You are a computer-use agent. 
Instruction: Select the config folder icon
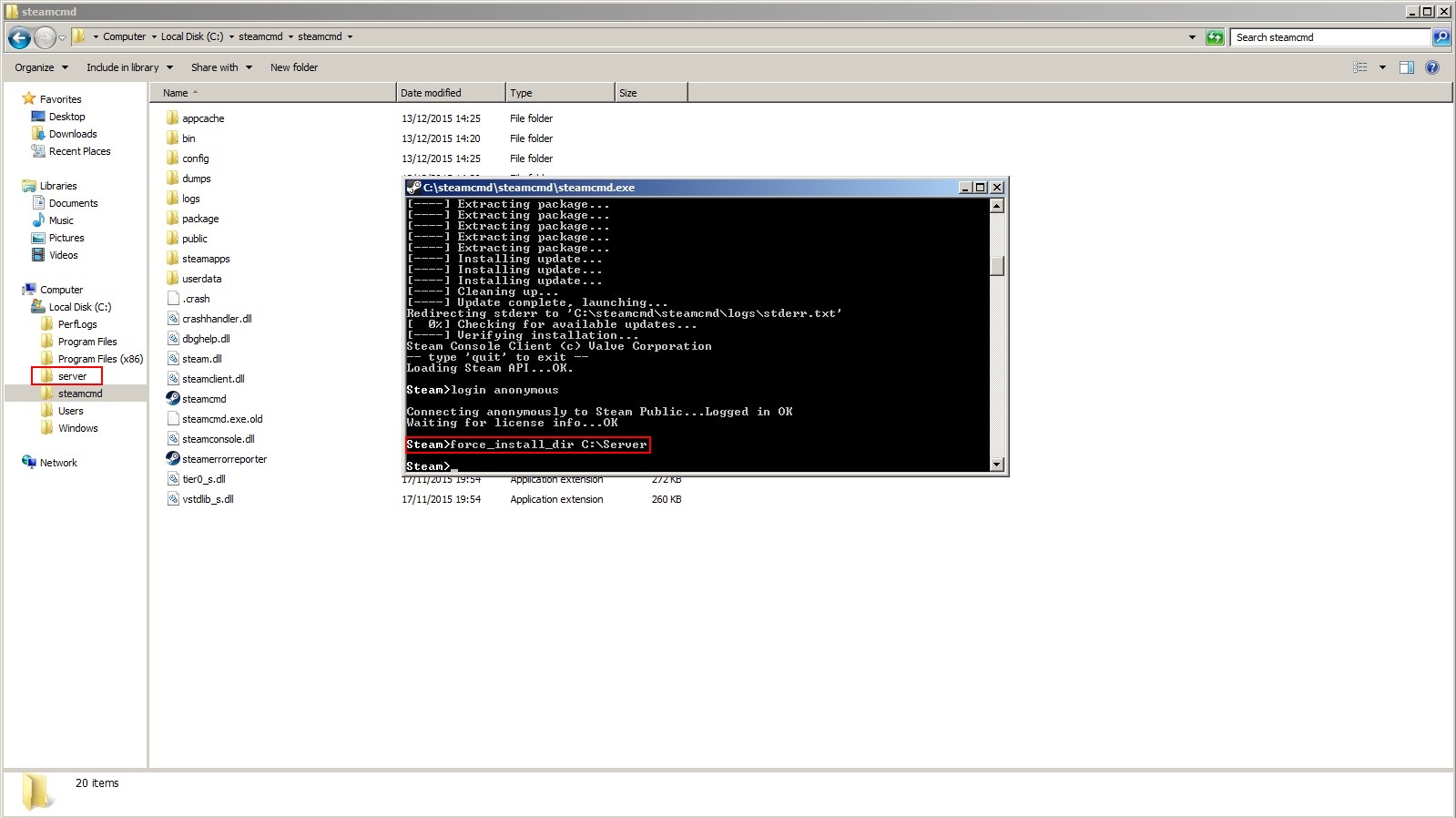coord(173,158)
